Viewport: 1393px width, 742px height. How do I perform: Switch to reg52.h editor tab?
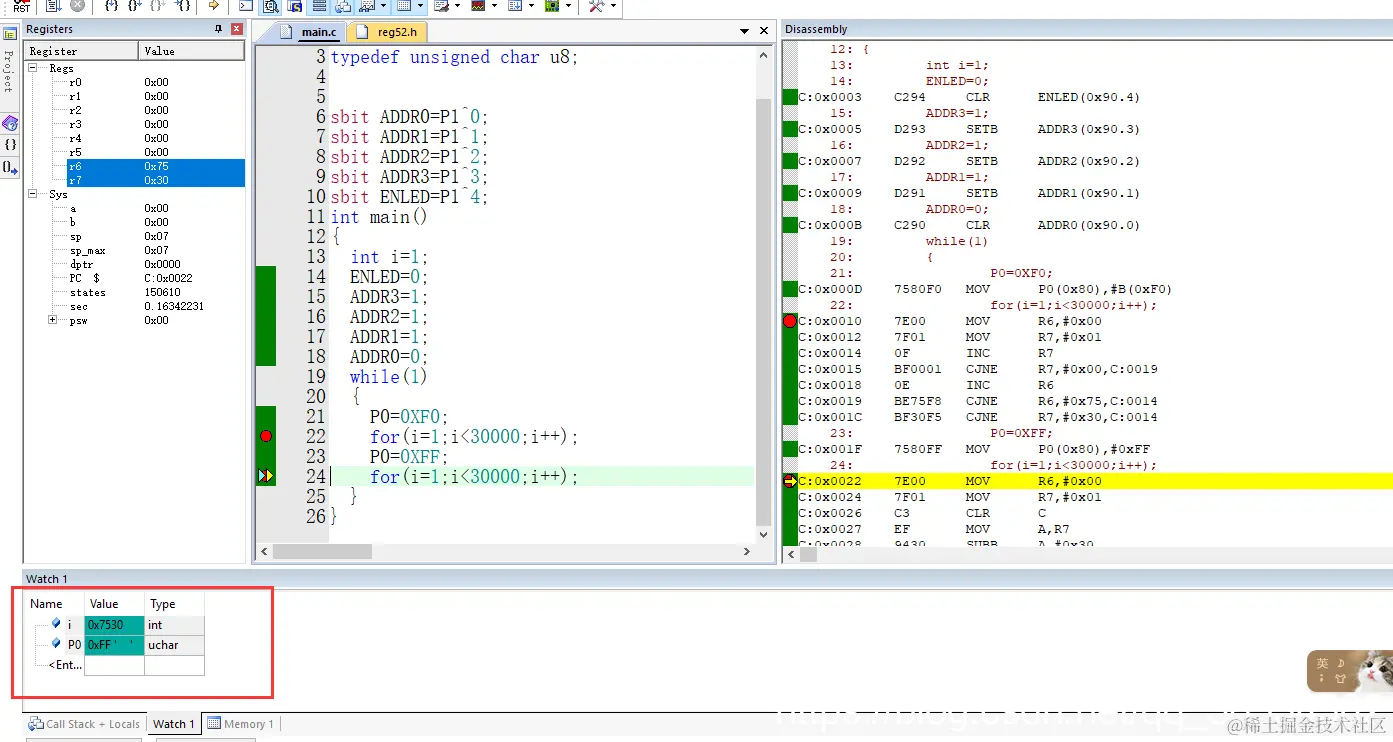tap(389, 32)
